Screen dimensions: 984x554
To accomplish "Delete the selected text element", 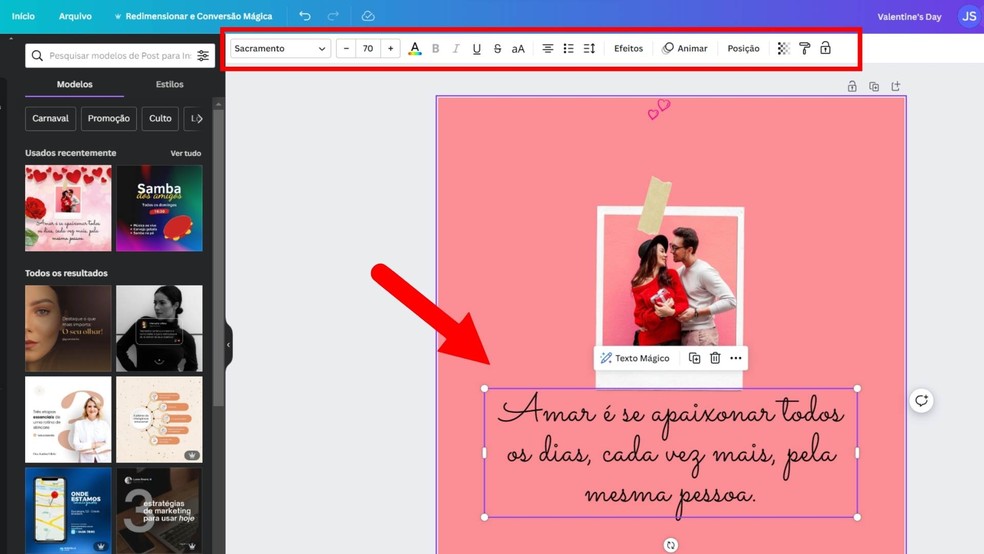I will 715,358.
